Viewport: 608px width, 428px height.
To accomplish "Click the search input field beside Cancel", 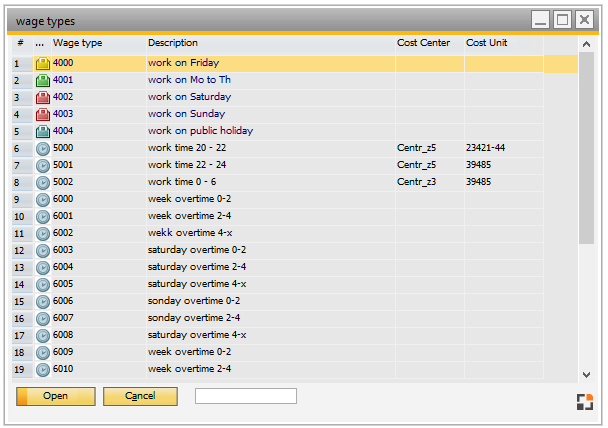I will 246,396.
